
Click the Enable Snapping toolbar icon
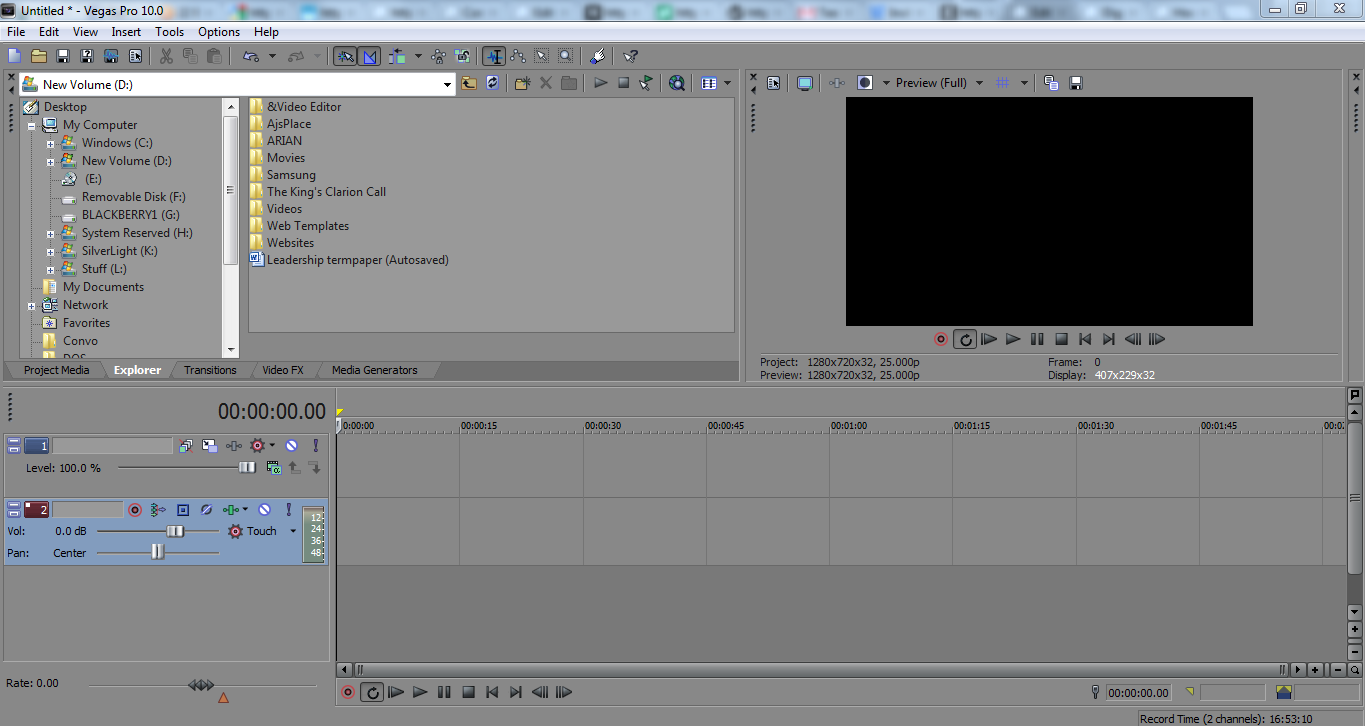click(x=493, y=56)
